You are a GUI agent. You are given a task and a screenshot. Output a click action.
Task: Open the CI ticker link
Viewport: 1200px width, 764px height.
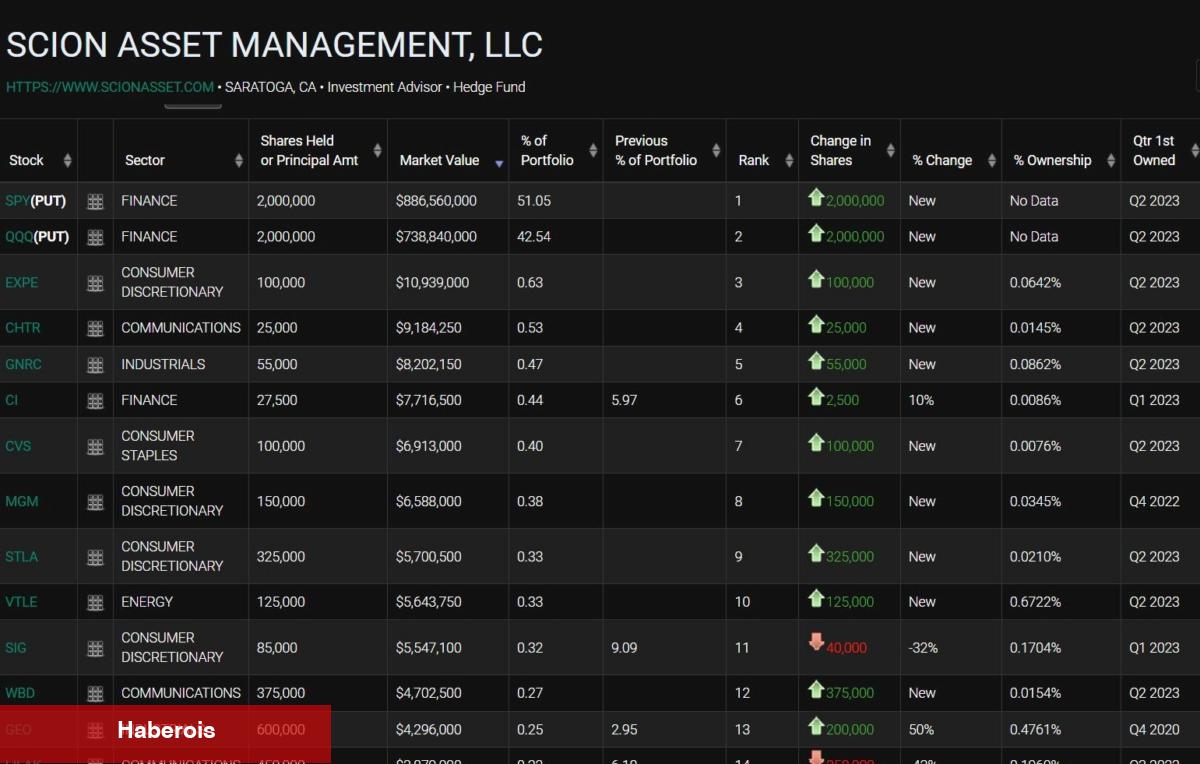point(12,400)
